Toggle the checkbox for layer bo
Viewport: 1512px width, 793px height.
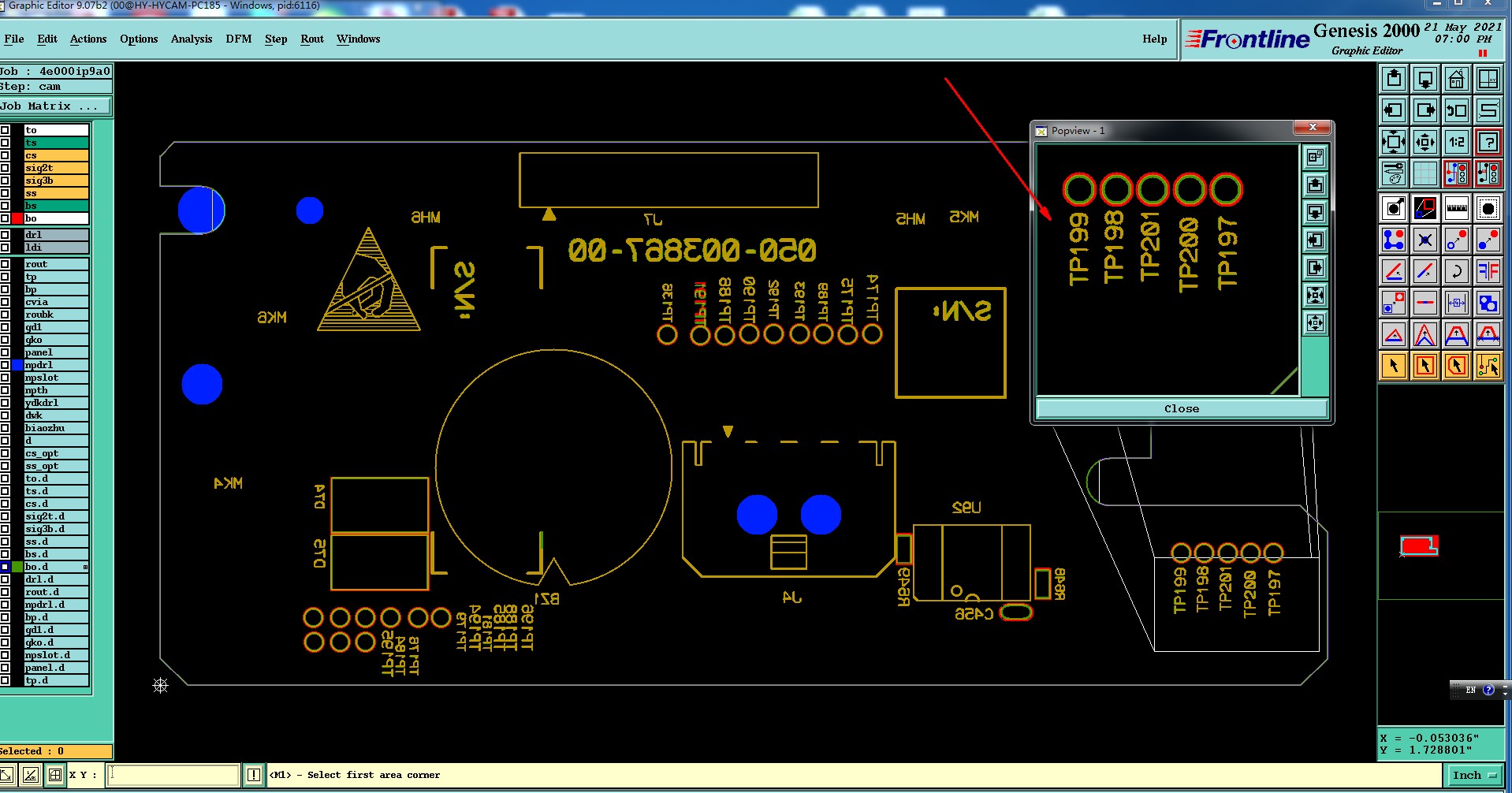pyautogui.click(x=5, y=218)
